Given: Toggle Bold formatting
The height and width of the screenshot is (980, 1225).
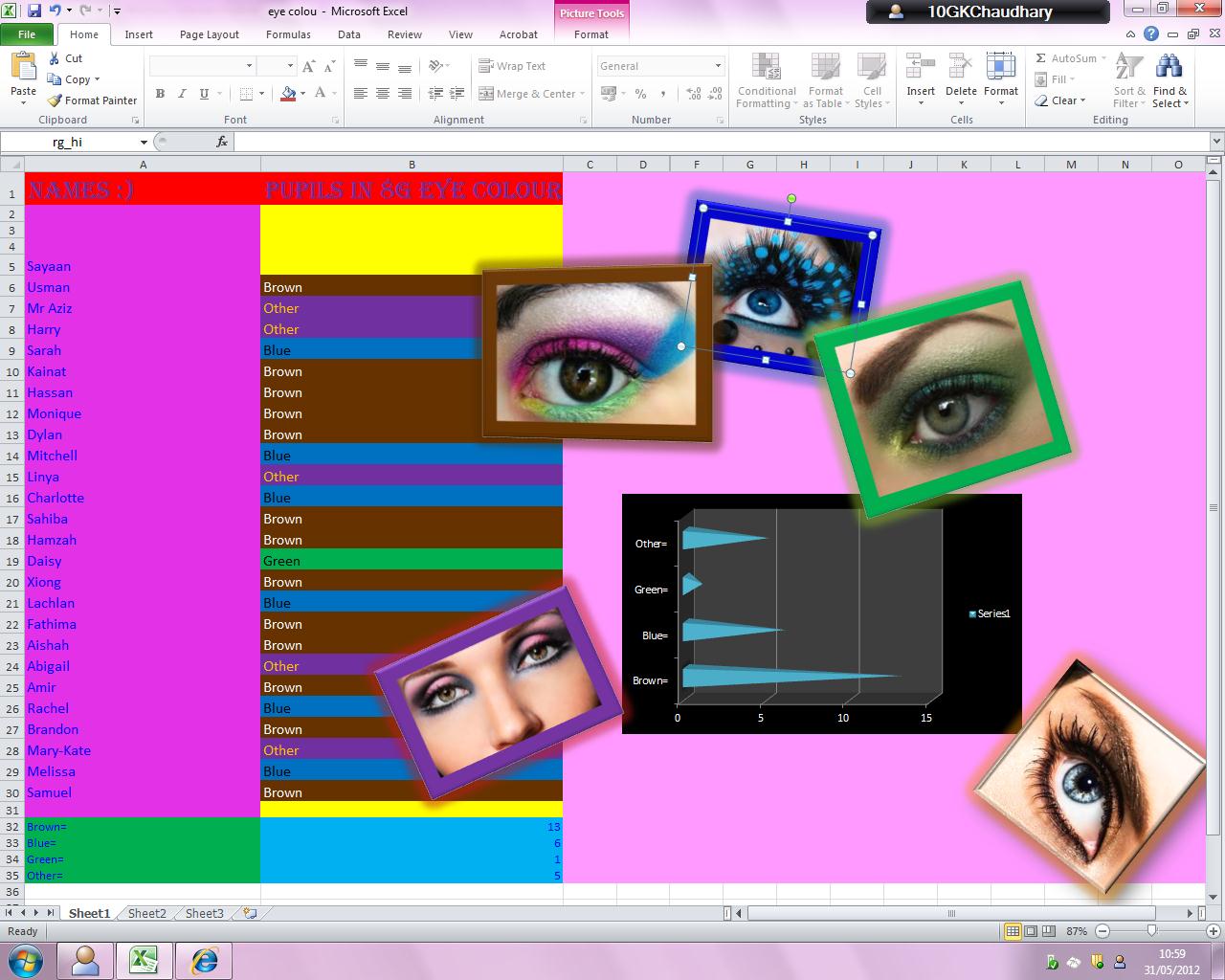Looking at the screenshot, I should coord(160,94).
